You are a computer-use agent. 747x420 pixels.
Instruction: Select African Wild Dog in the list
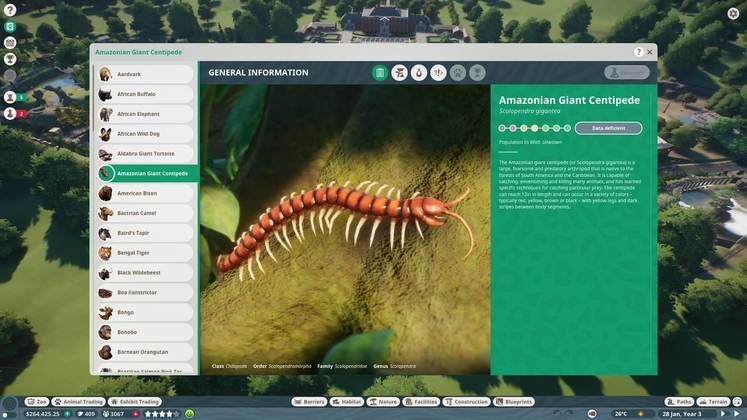(145, 134)
